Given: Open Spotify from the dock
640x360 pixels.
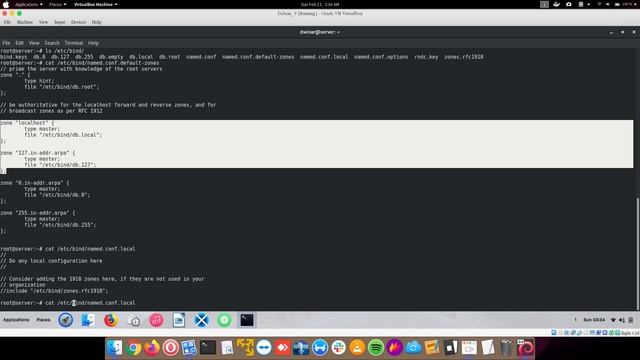Looking at the screenshot, I should pyautogui.click(x=376, y=348).
